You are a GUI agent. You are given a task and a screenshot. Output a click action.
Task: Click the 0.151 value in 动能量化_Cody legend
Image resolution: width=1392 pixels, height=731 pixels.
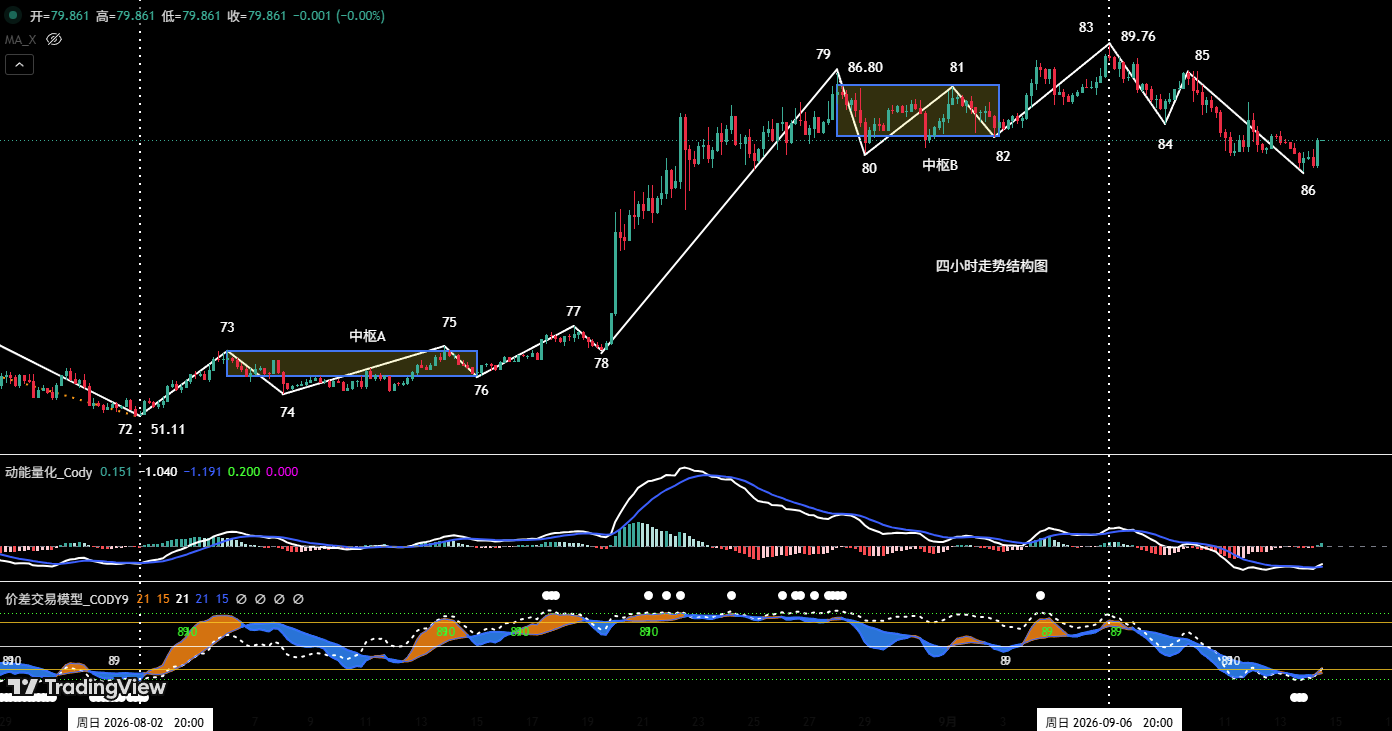coord(116,472)
